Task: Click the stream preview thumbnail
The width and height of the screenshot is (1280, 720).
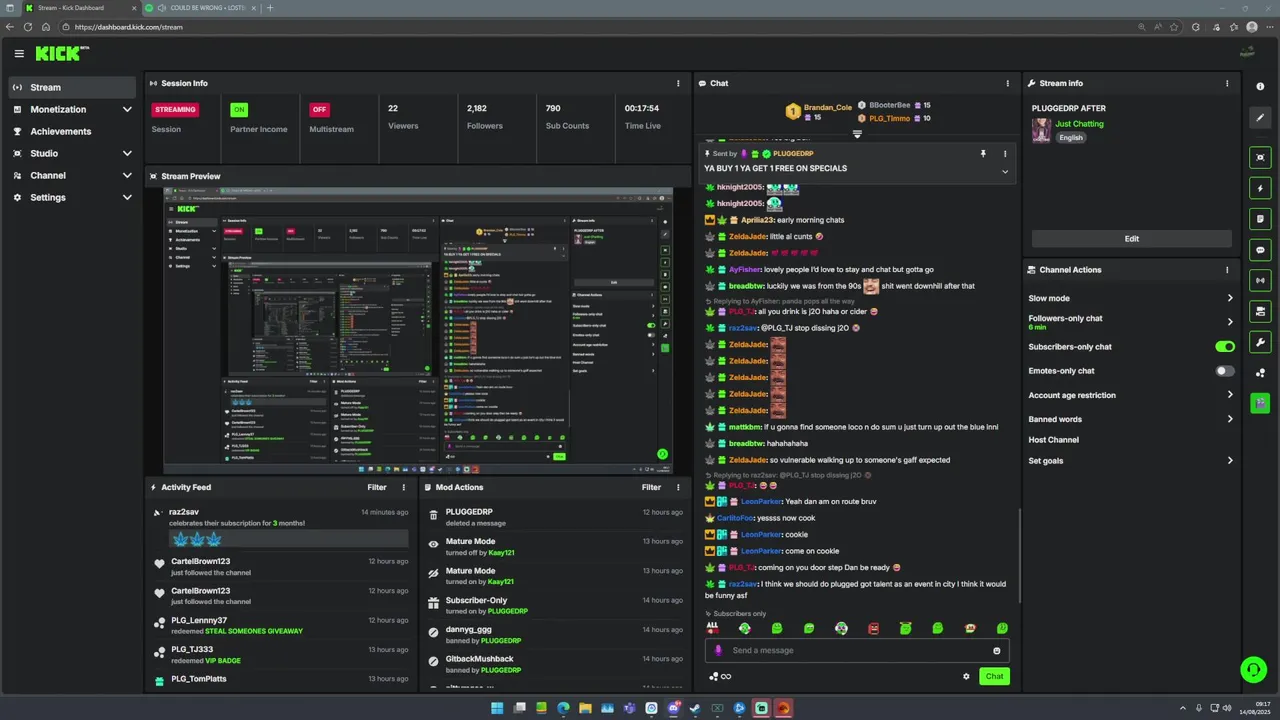Action: 418,331
